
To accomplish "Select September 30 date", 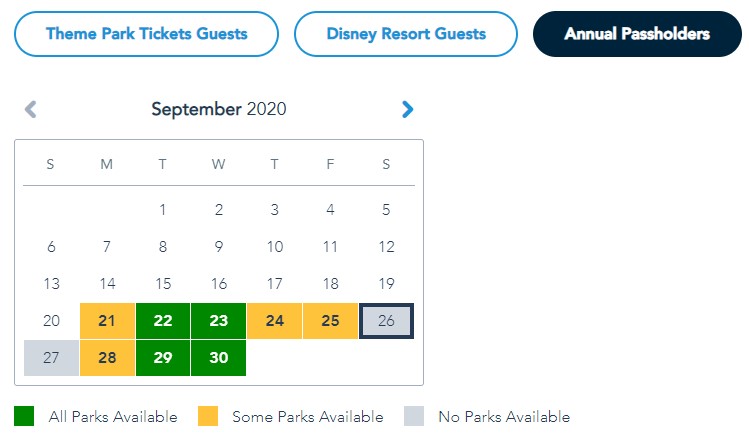I will (218, 358).
